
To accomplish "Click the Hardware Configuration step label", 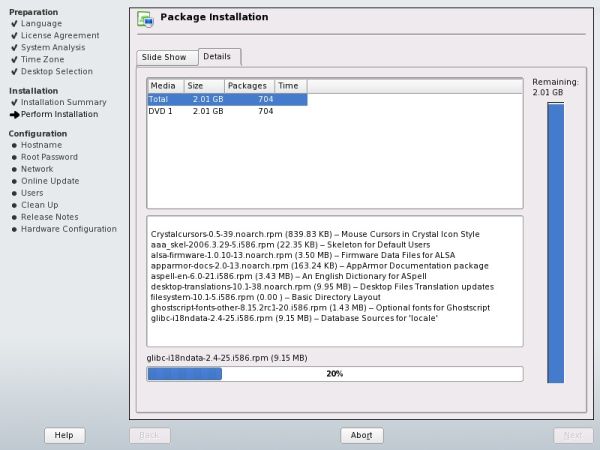I will pyautogui.click(x=69, y=229).
